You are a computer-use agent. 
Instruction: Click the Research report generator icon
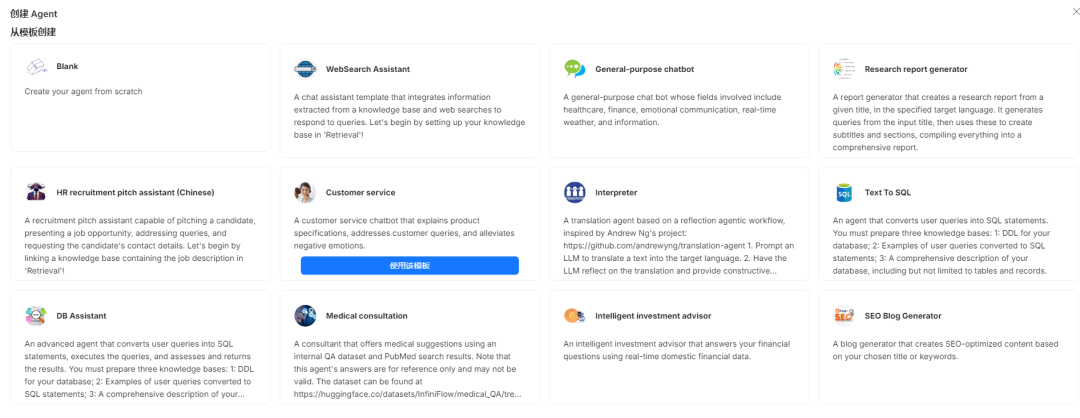(x=844, y=69)
